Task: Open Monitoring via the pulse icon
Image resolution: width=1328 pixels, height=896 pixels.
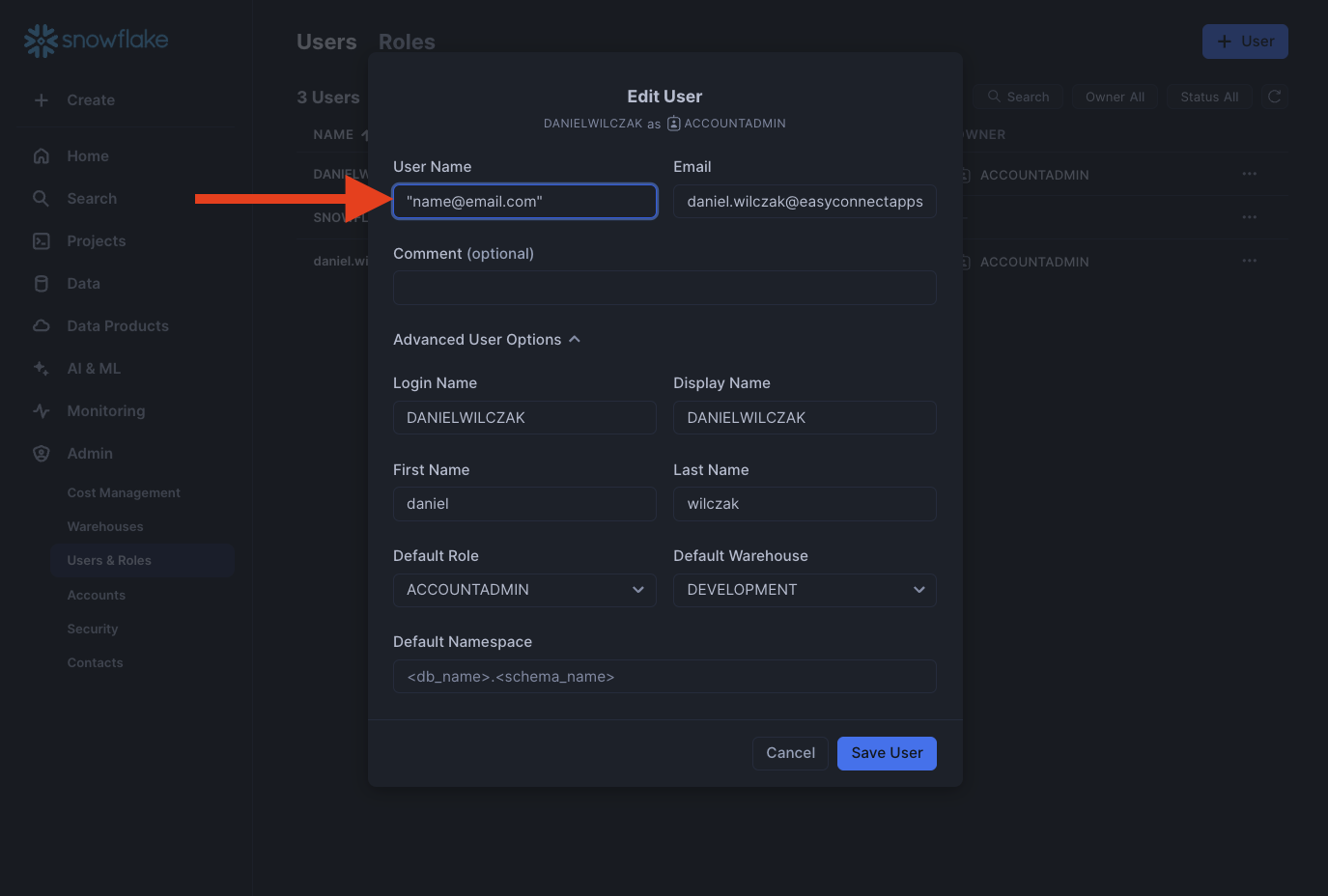Action: (x=42, y=411)
